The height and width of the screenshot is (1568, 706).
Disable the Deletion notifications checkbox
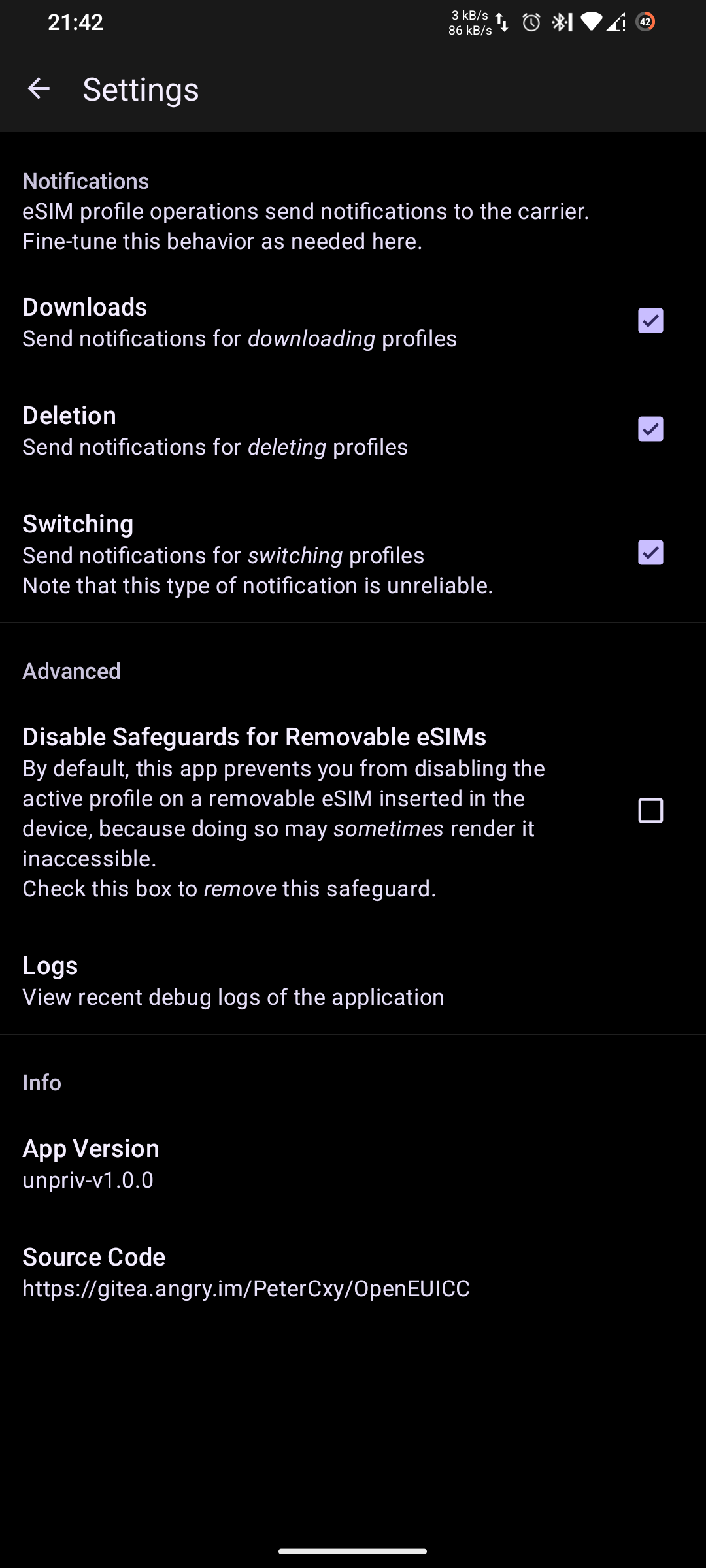point(650,429)
